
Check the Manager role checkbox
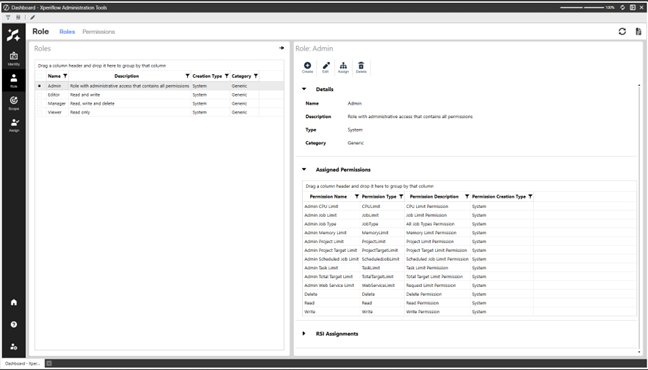pyautogui.click(x=40, y=103)
